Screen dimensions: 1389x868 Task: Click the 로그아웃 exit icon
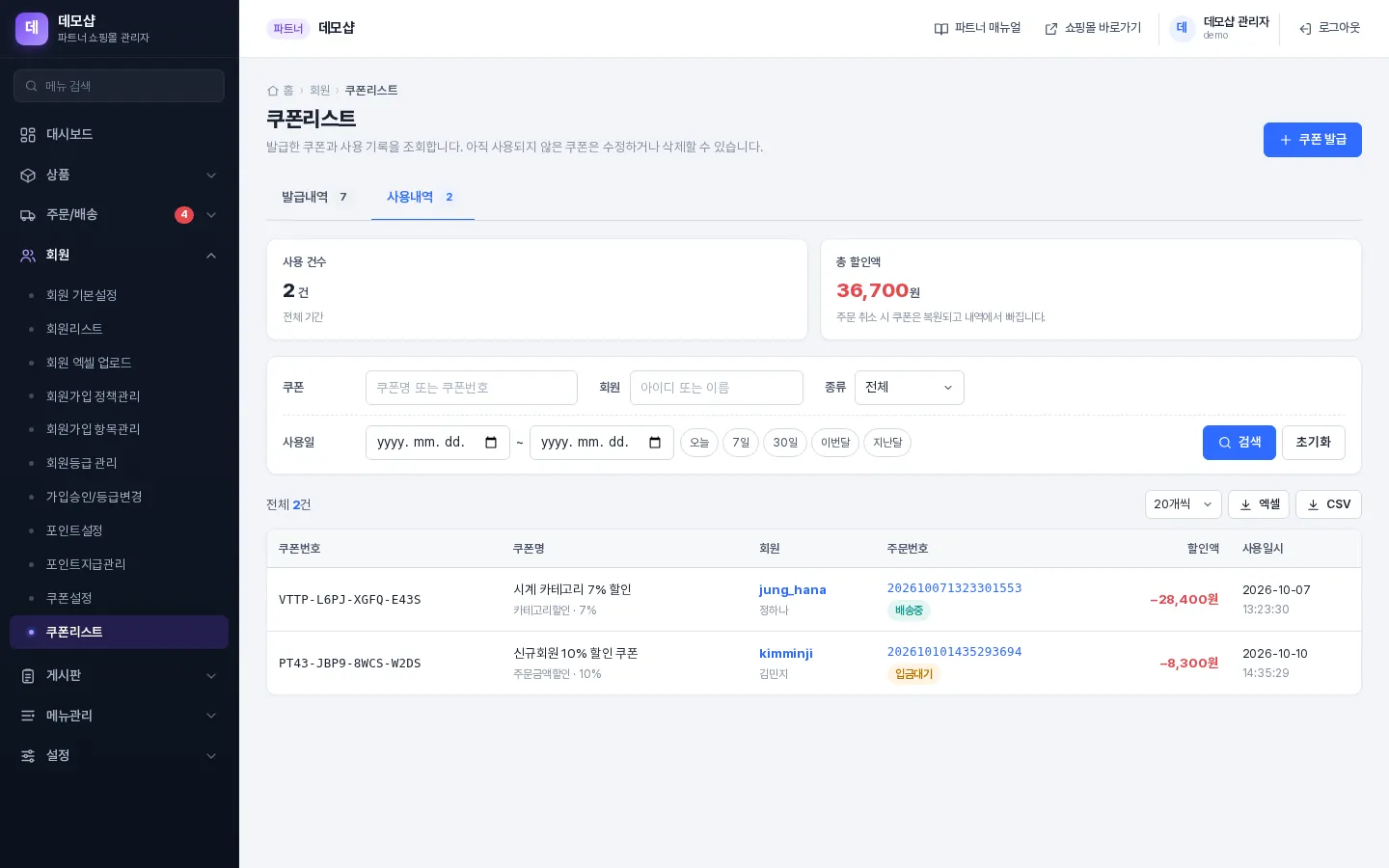[x=1305, y=29]
